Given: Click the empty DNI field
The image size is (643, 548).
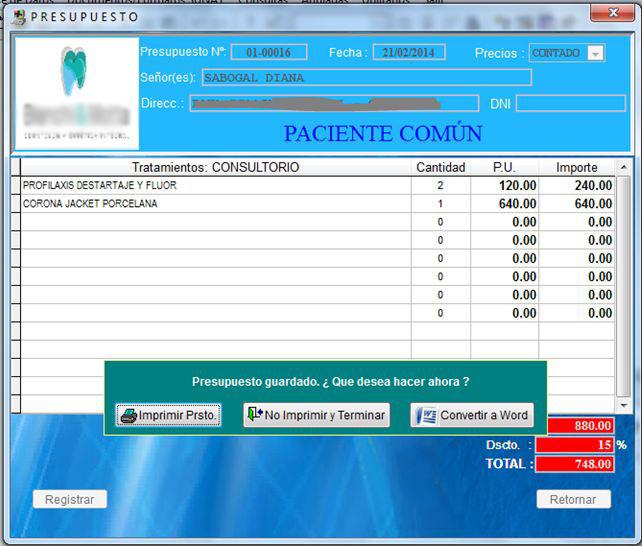Looking at the screenshot, I should [x=571, y=103].
